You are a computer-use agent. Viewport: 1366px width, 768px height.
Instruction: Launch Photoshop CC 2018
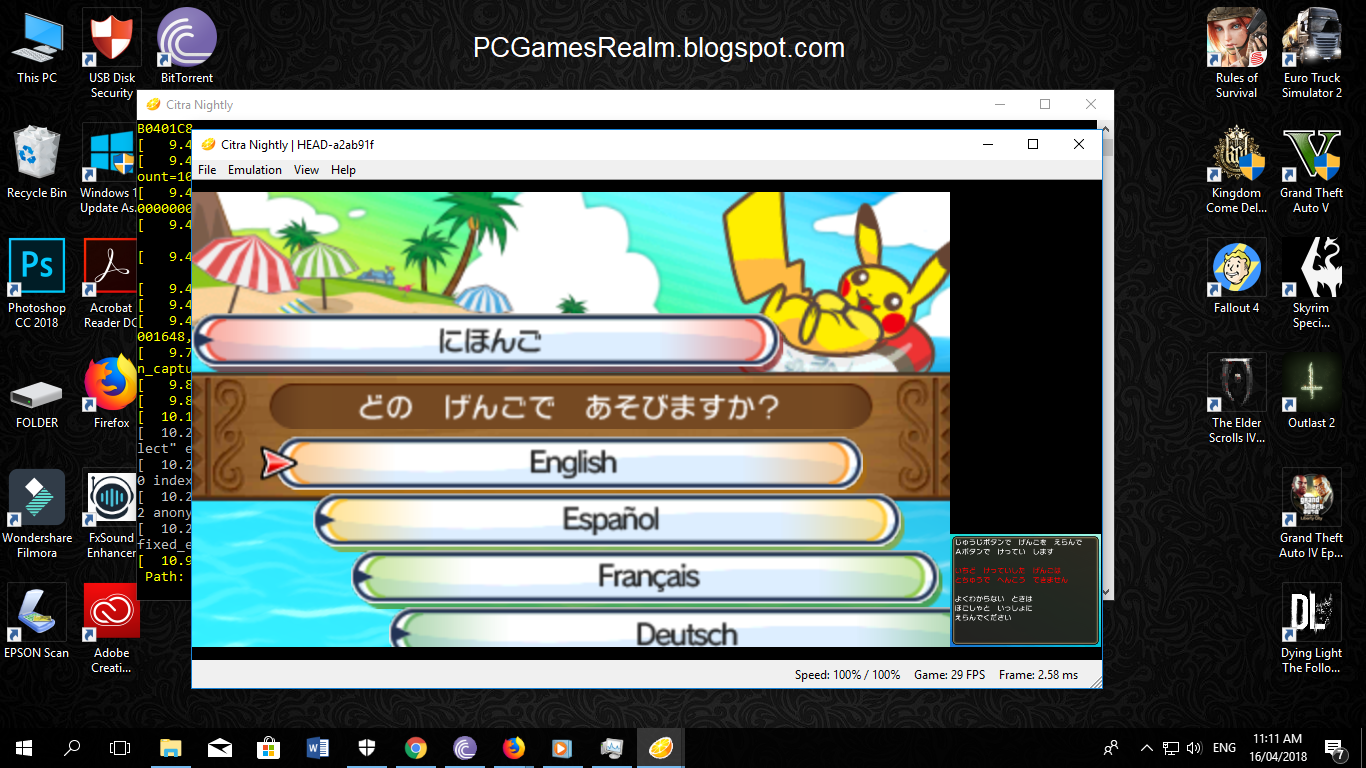point(37,283)
